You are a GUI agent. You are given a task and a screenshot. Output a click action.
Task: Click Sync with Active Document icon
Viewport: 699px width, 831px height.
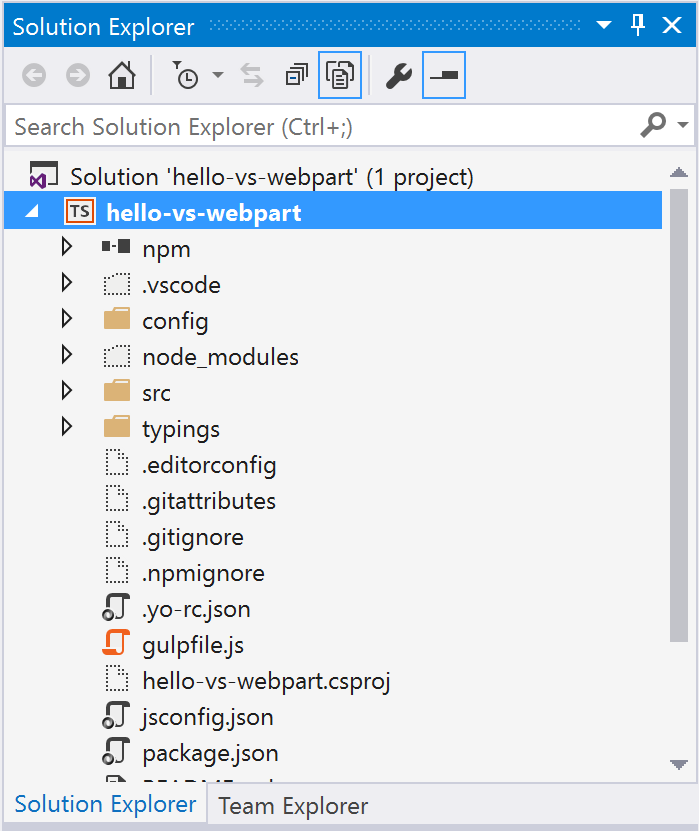[252, 75]
